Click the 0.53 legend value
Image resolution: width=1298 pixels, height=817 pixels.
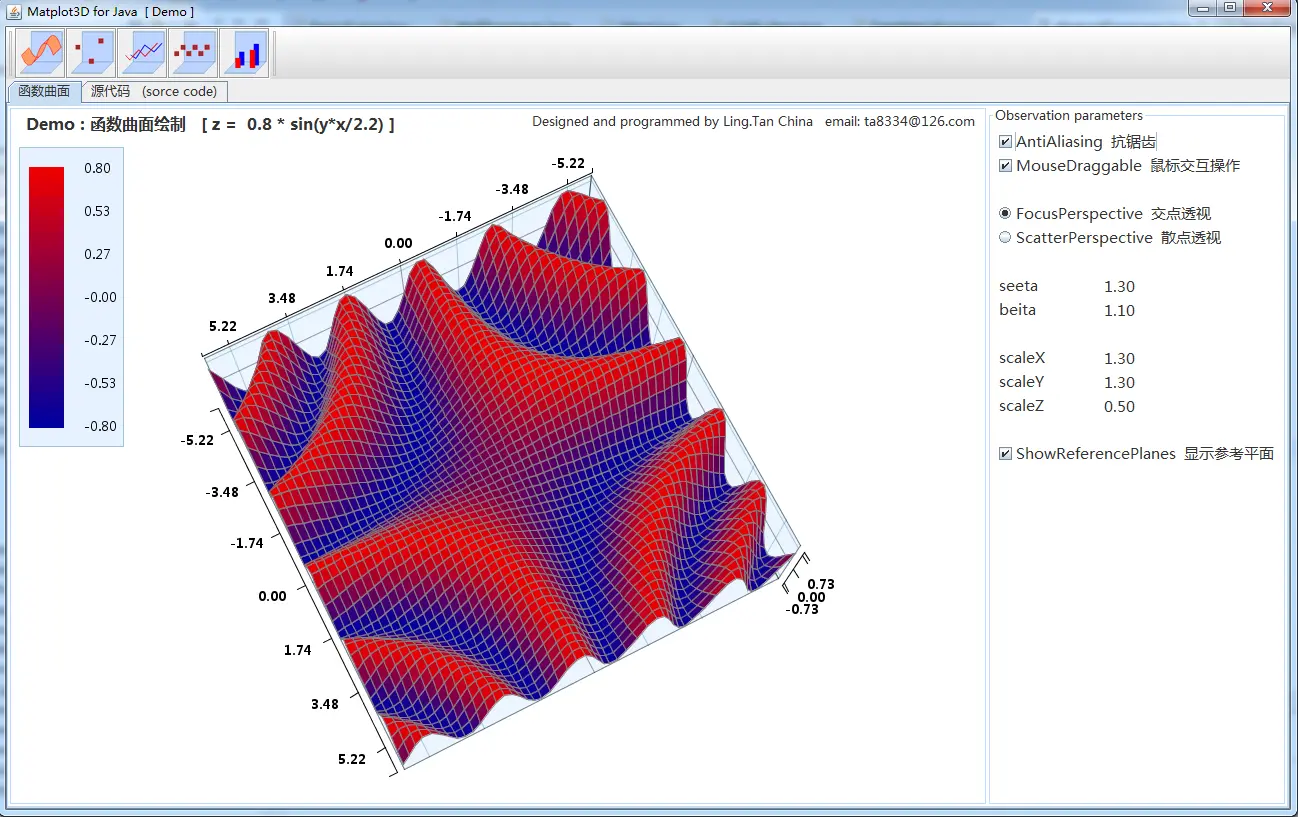pyautogui.click(x=98, y=212)
